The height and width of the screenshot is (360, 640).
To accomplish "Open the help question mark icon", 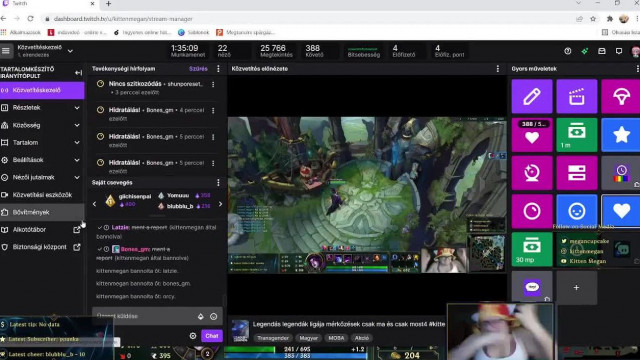I will 568,51.
